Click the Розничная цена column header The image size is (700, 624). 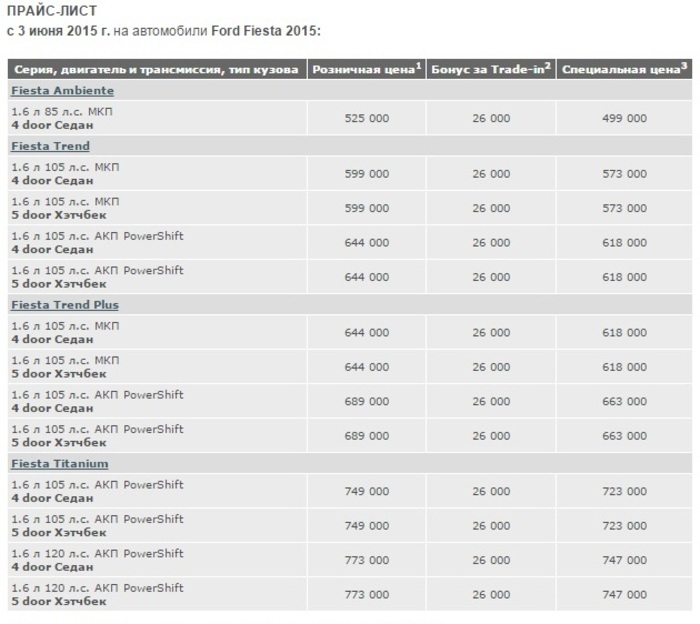[x=367, y=69]
